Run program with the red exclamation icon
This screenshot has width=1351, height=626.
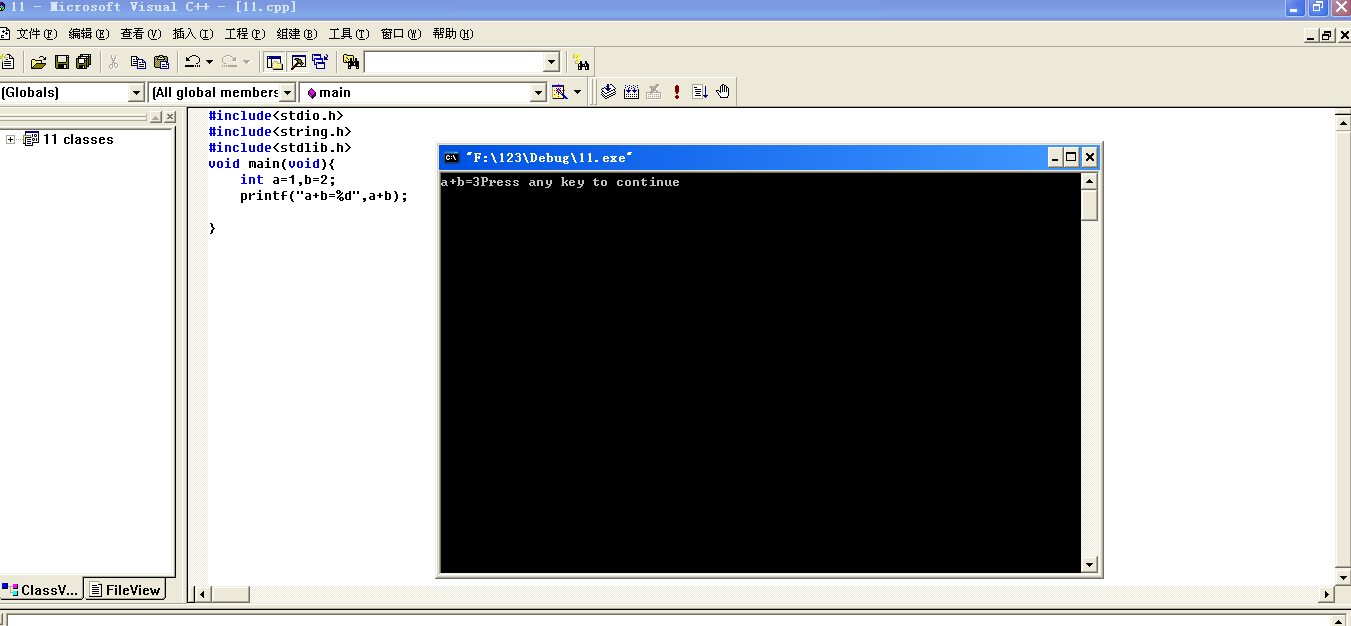pos(677,92)
